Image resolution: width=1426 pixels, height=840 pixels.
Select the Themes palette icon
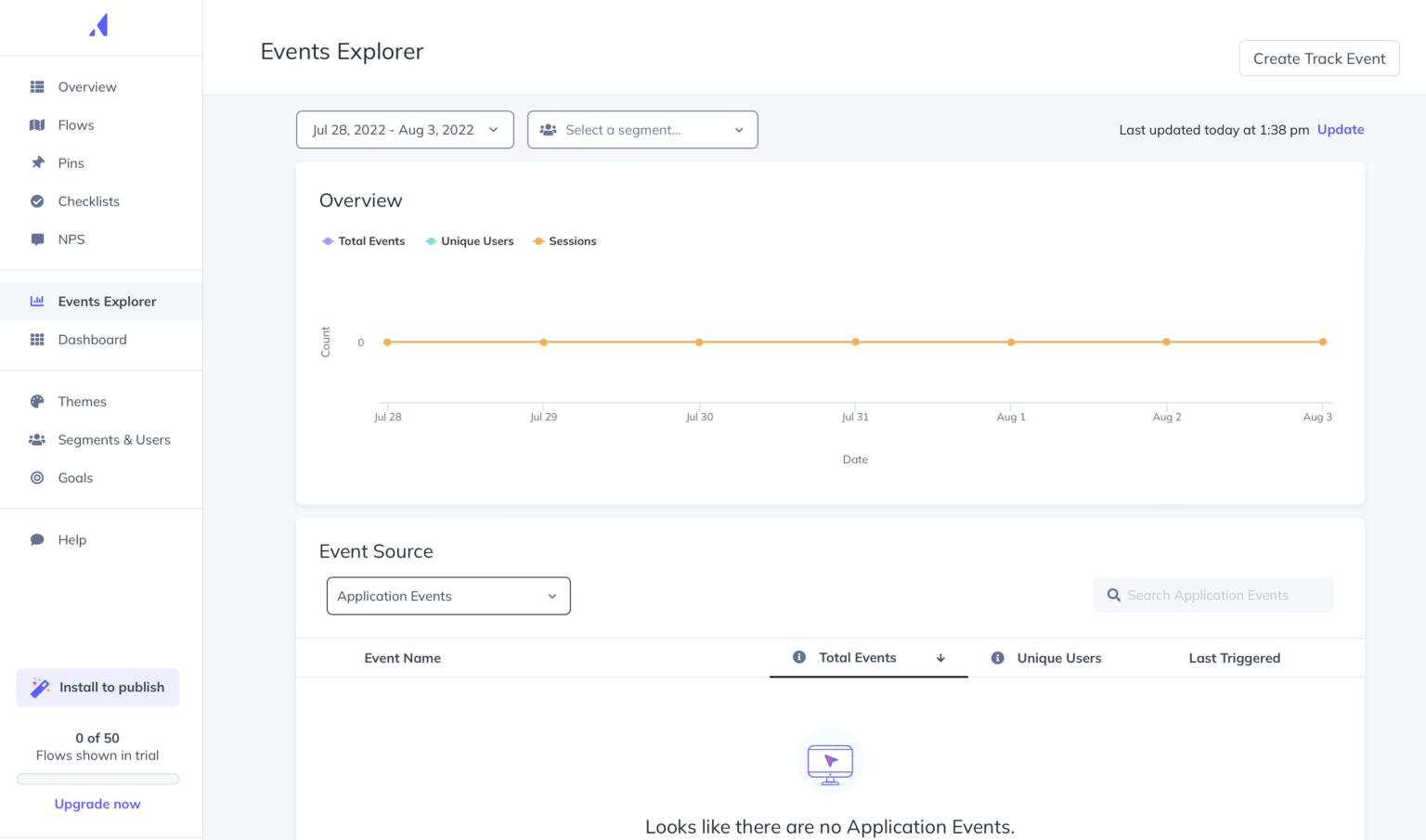[x=37, y=401]
